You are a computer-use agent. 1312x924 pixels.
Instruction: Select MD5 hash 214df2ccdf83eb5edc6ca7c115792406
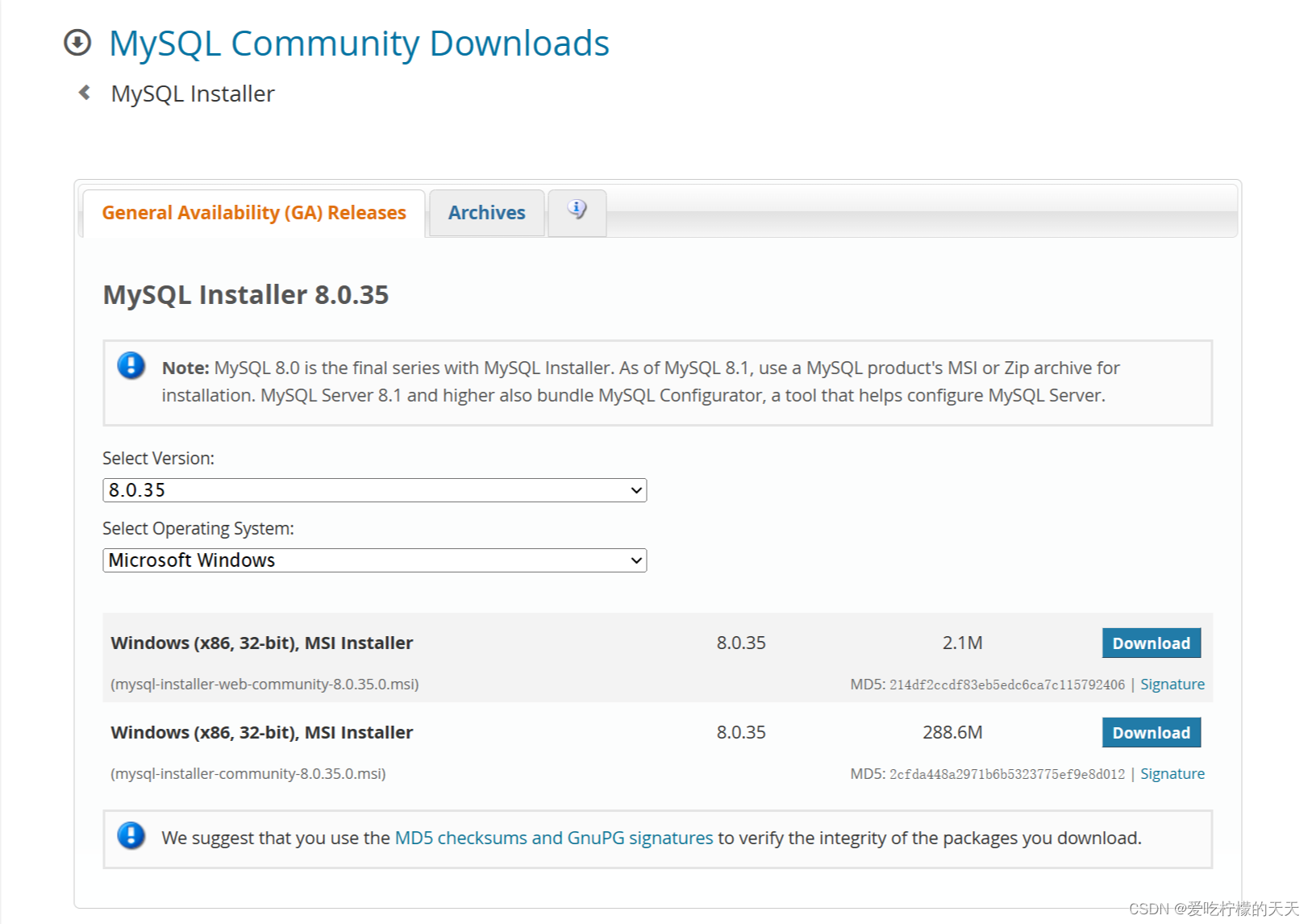pos(1007,685)
